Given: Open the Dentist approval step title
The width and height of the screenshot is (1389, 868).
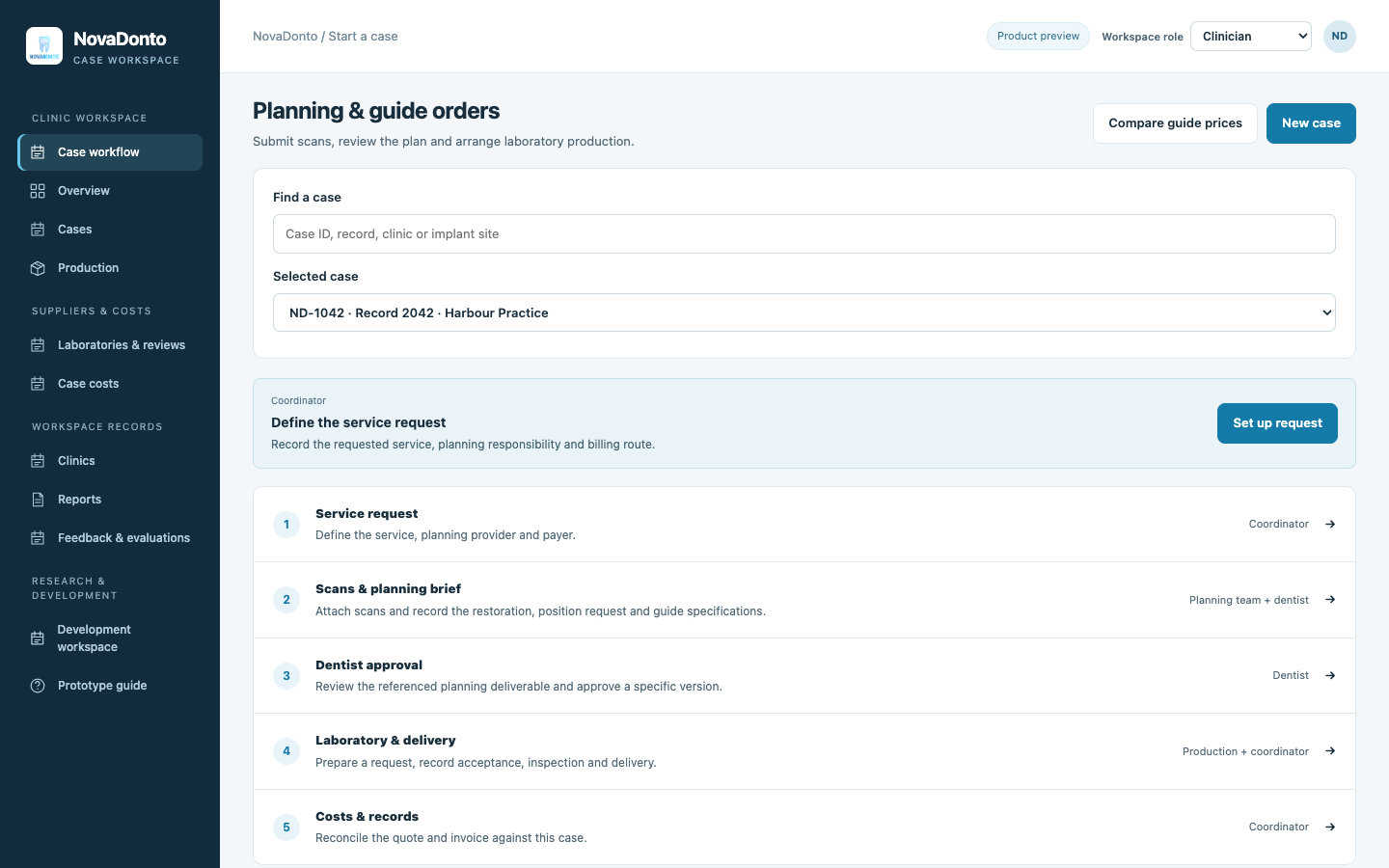Looking at the screenshot, I should pyautogui.click(x=368, y=665).
